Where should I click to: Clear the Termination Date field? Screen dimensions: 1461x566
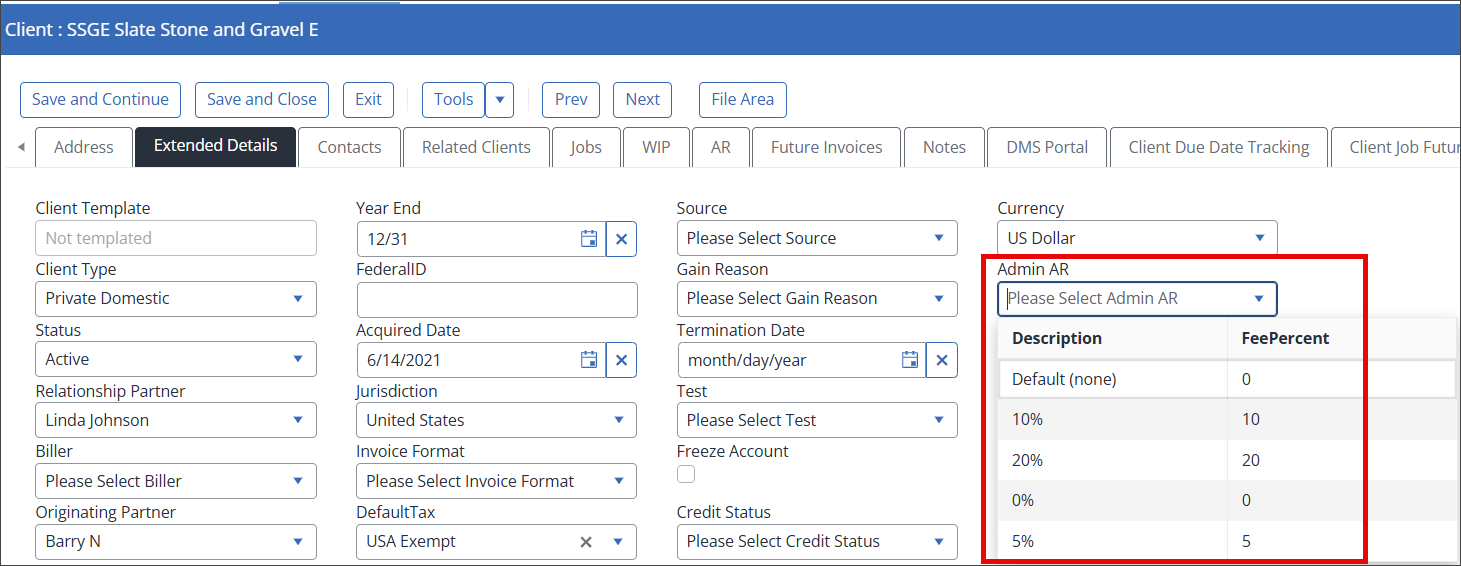(941, 360)
